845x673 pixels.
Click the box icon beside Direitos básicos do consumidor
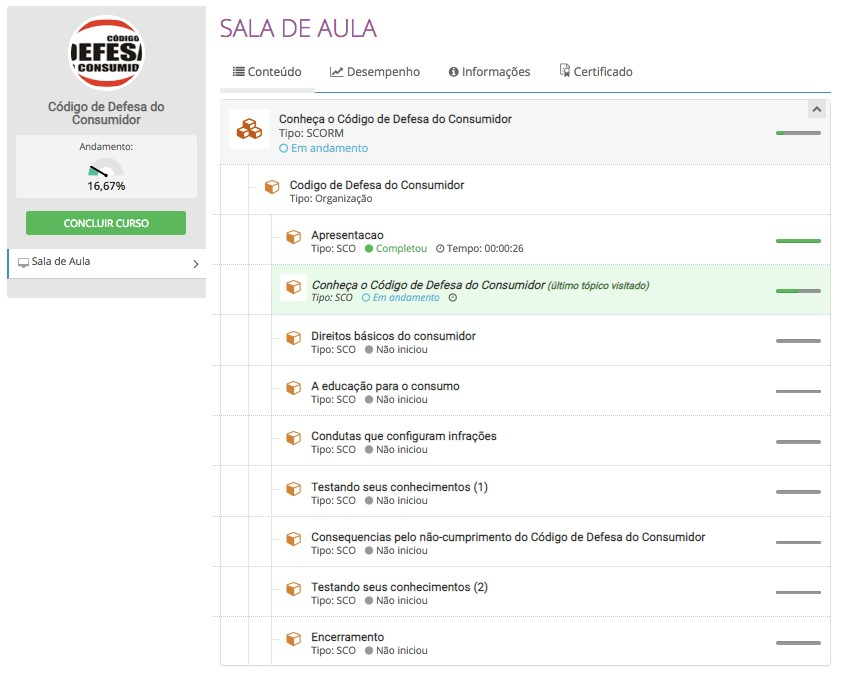tap(293, 338)
